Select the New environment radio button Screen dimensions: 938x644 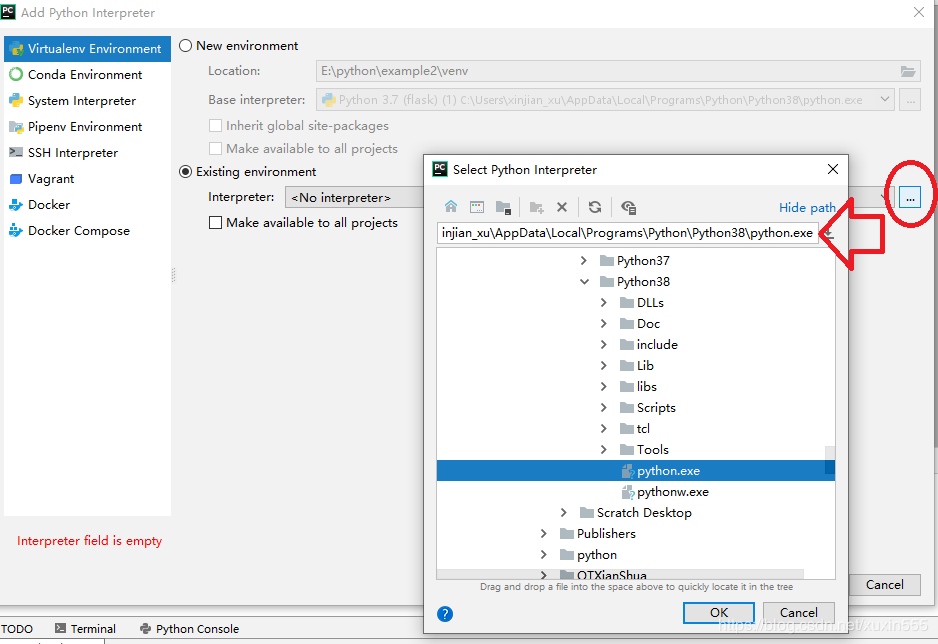[185, 46]
